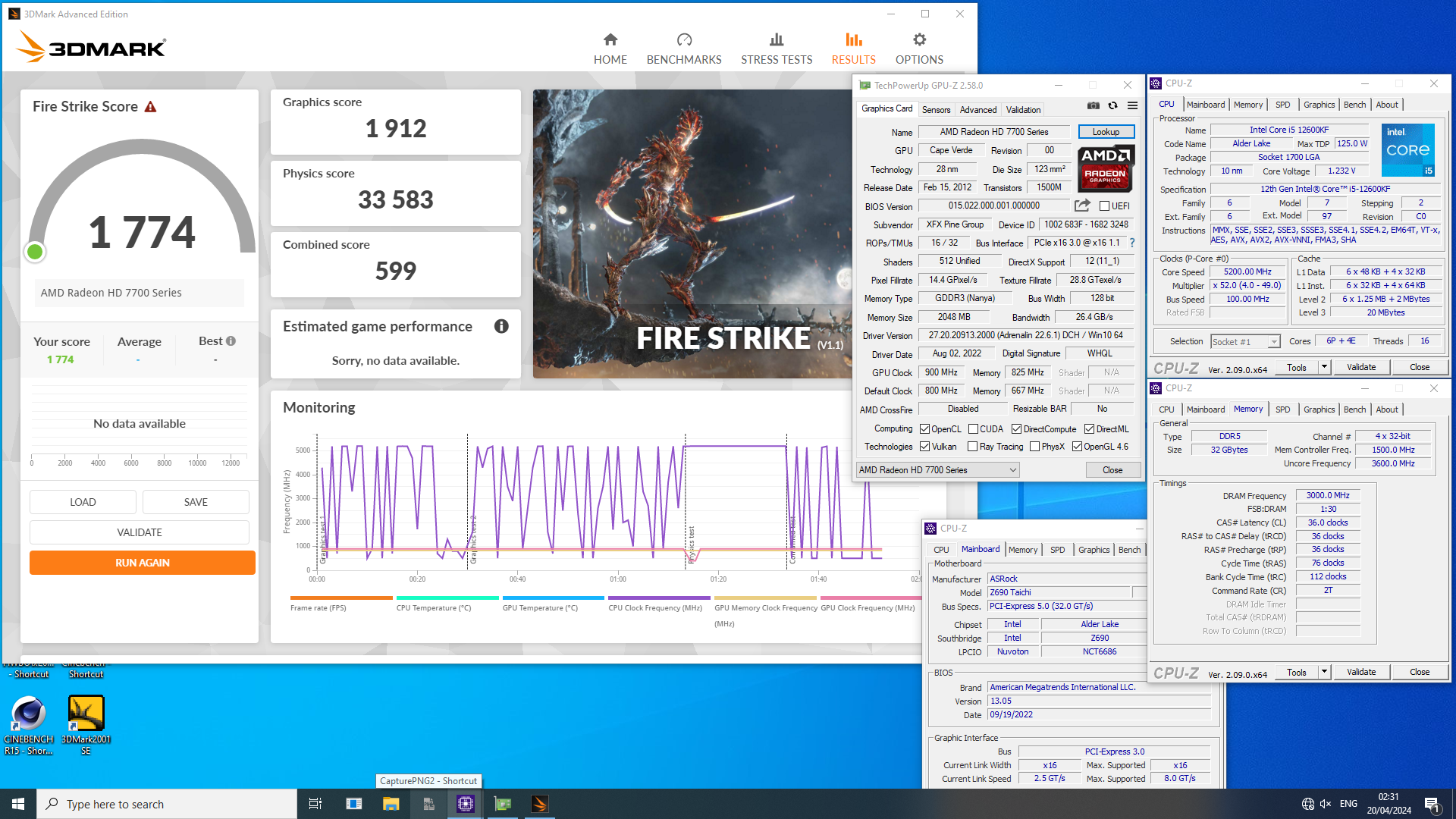Click the BIOS export share icon in GPU-Z
Image resolution: width=1456 pixels, height=819 pixels.
click(x=1082, y=206)
